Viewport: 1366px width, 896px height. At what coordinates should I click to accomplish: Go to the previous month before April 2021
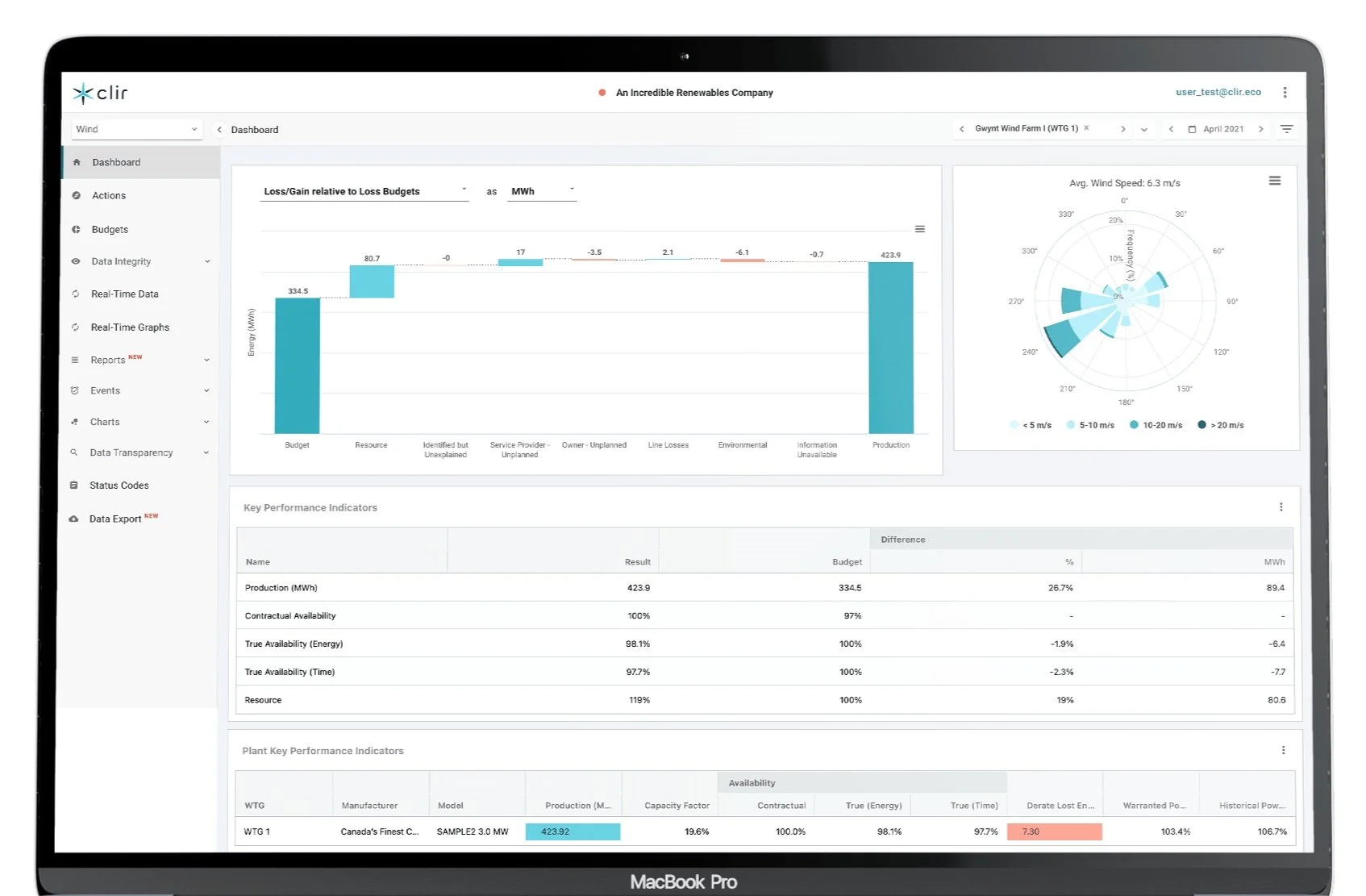click(1171, 129)
